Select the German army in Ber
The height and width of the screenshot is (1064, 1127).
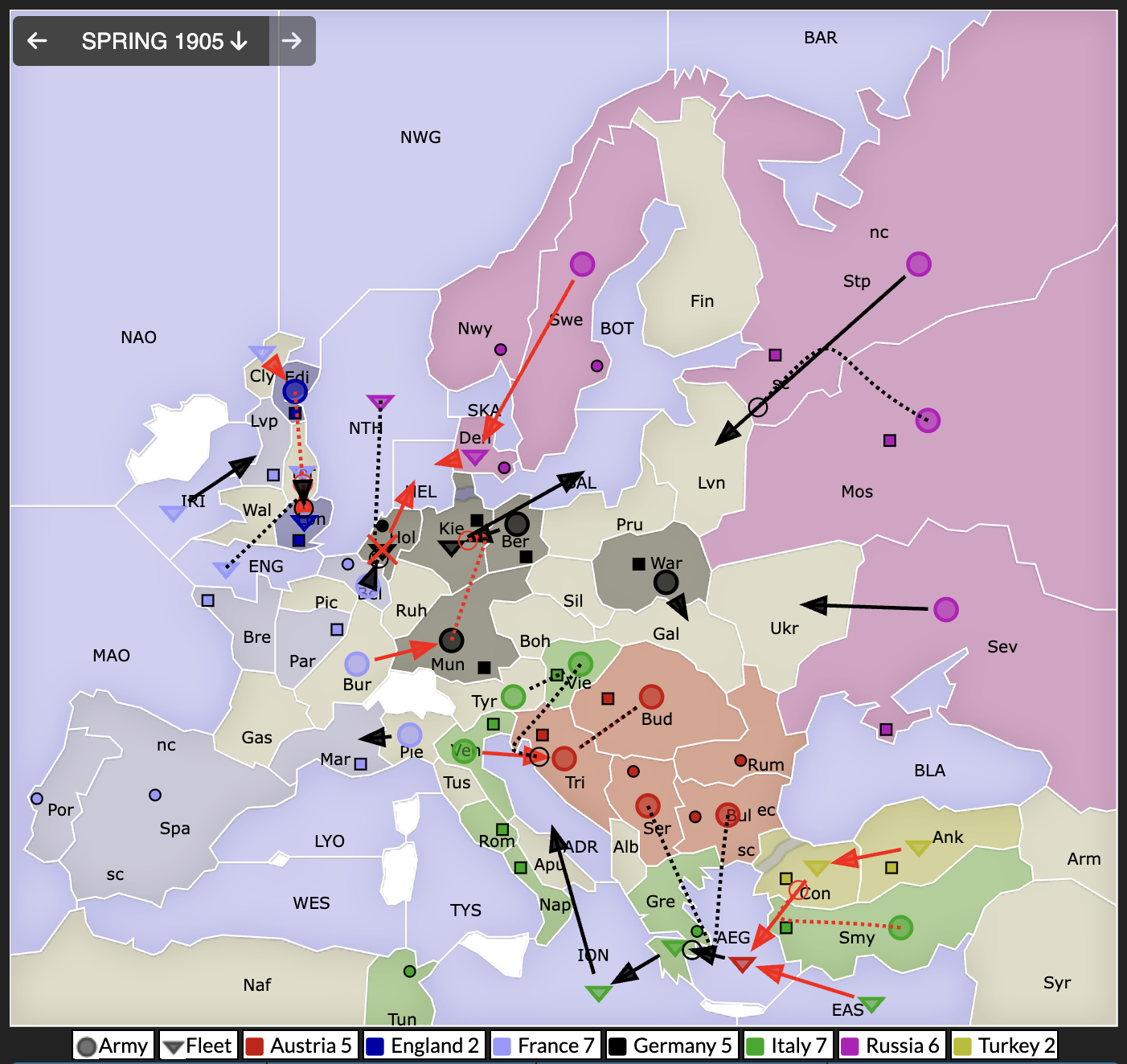tap(516, 524)
